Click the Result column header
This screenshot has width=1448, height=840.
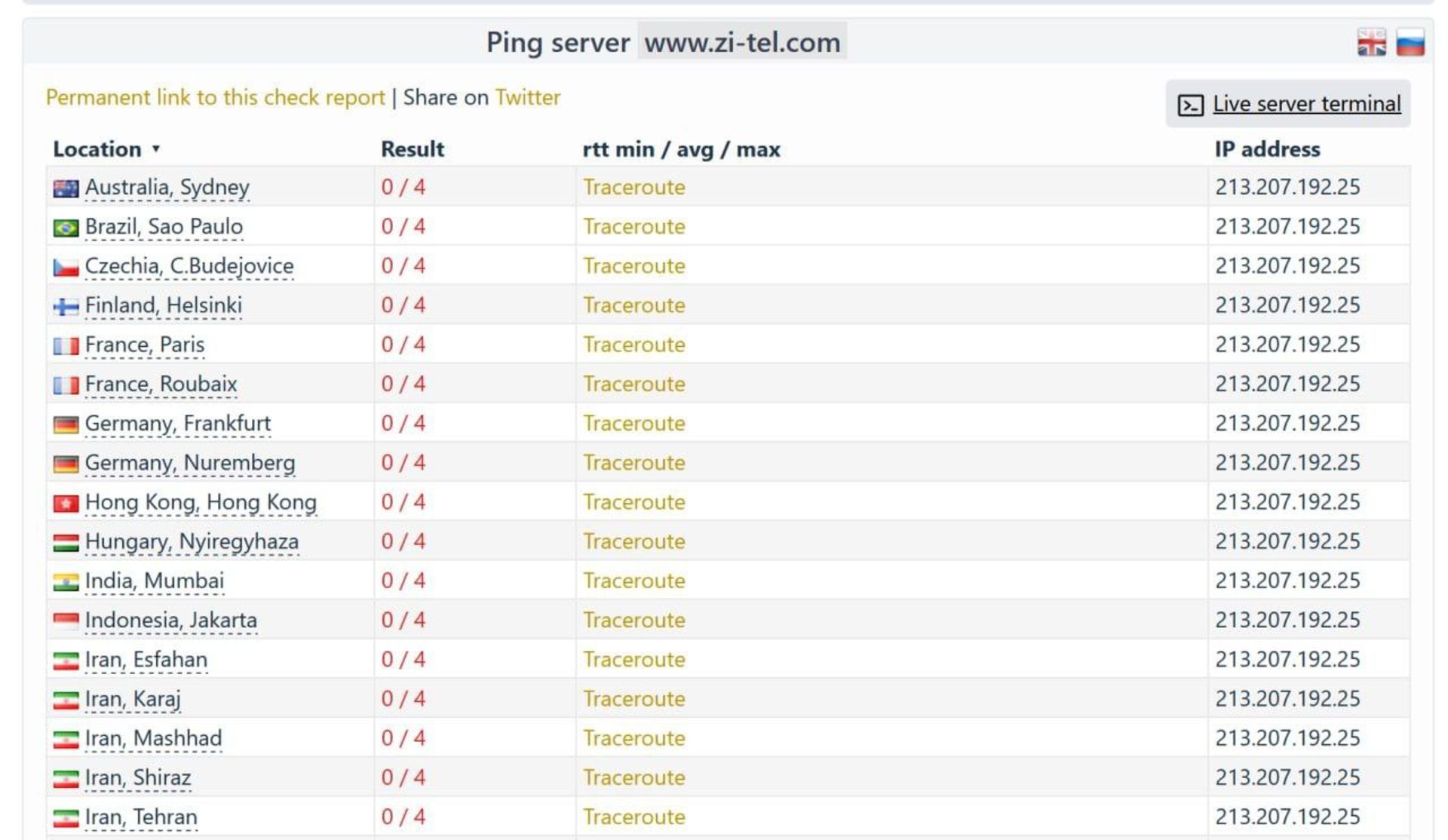tap(413, 149)
